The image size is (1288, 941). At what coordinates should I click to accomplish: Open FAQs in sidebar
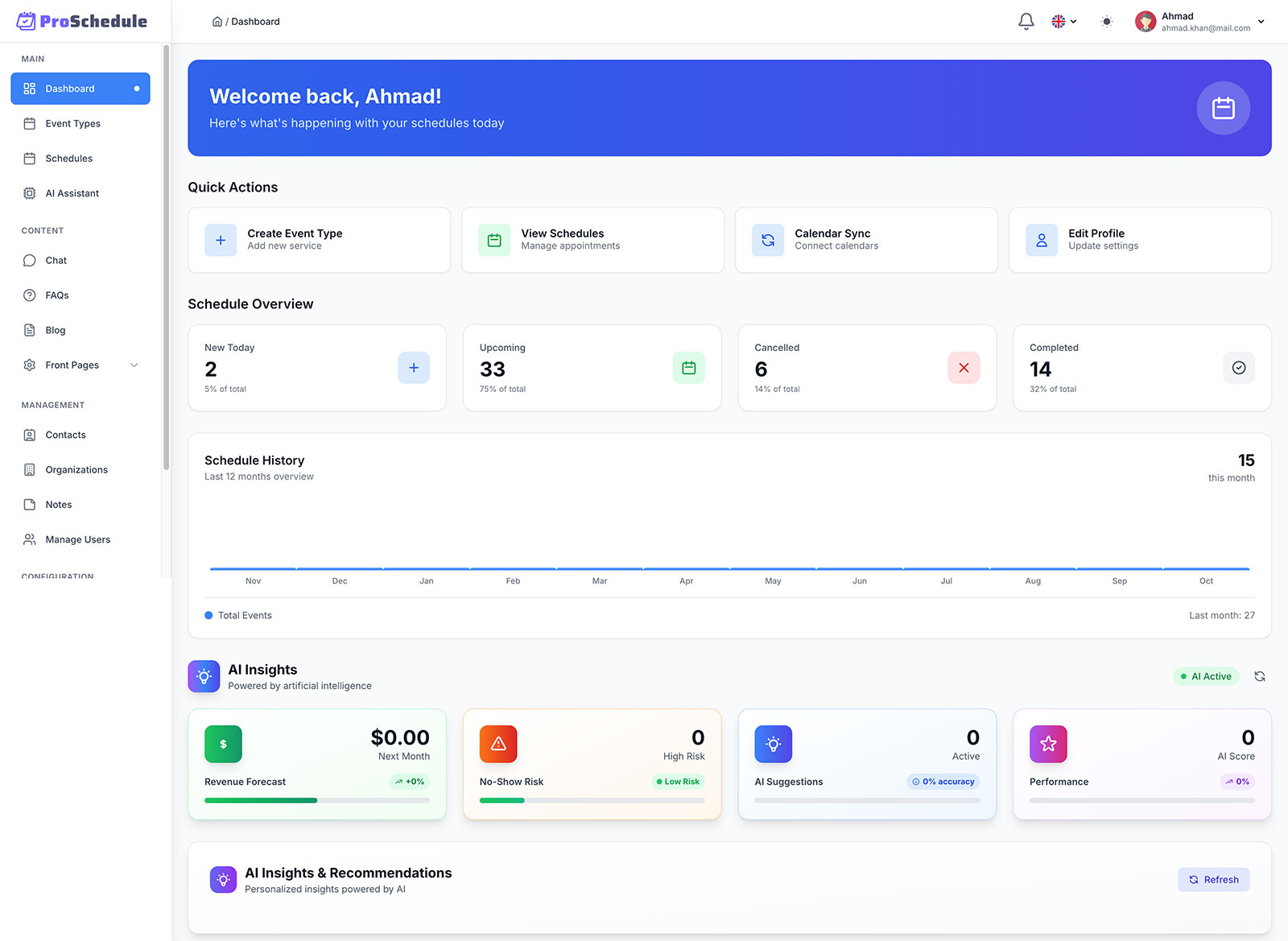click(x=80, y=295)
